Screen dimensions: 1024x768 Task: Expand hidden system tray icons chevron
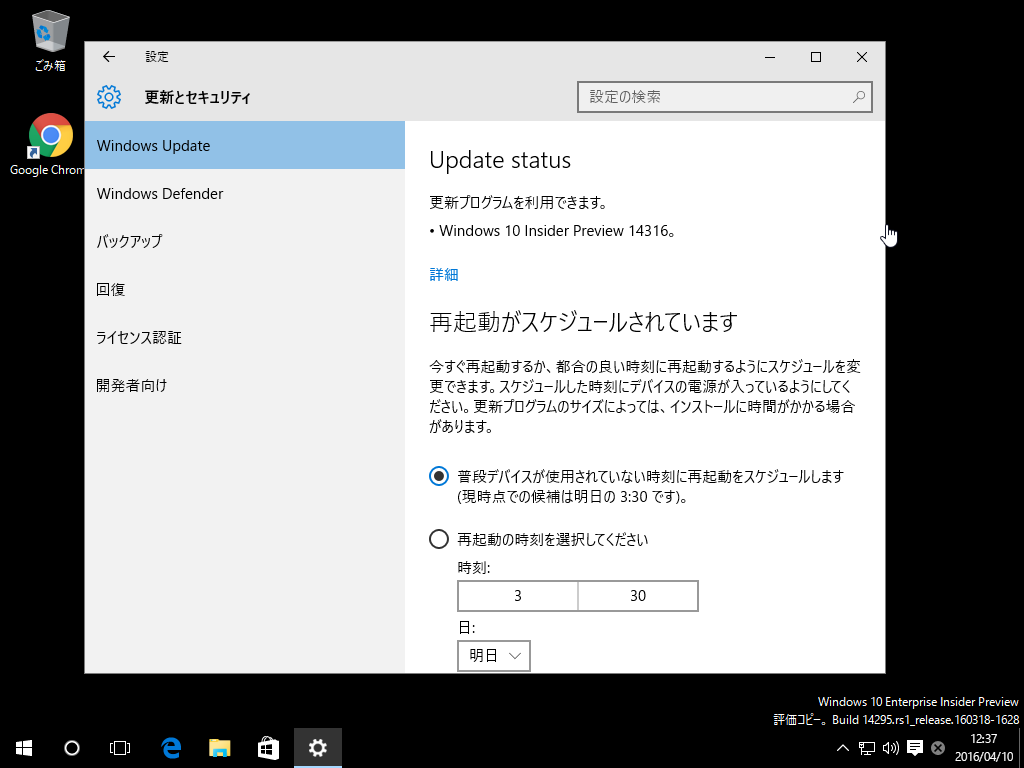coord(842,748)
